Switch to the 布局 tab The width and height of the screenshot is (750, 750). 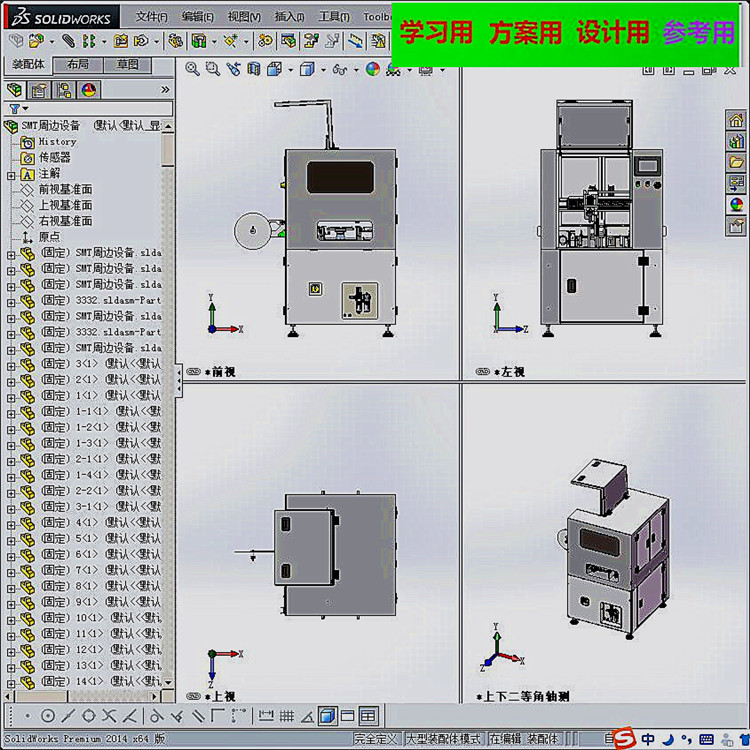tap(78, 65)
